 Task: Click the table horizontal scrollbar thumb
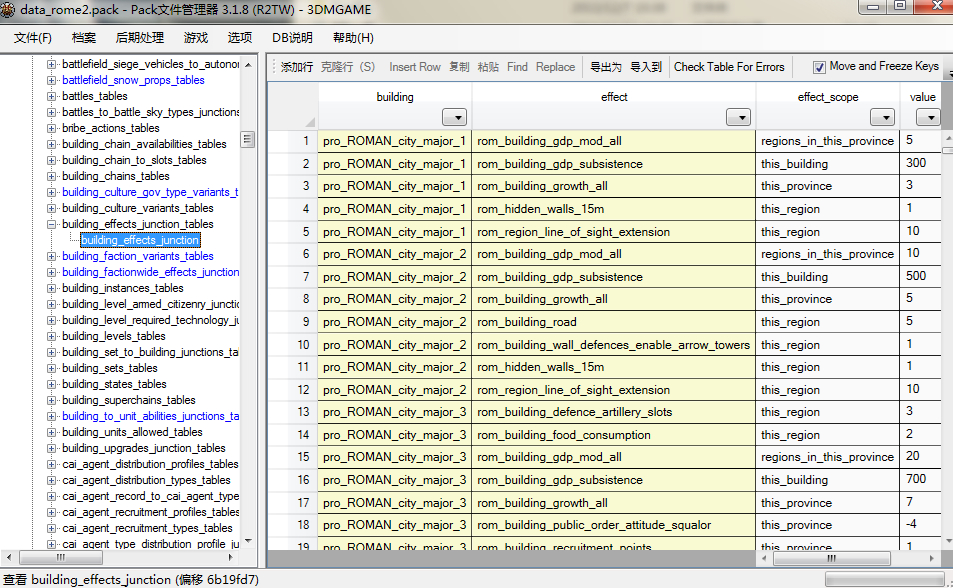(x=831, y=558)
